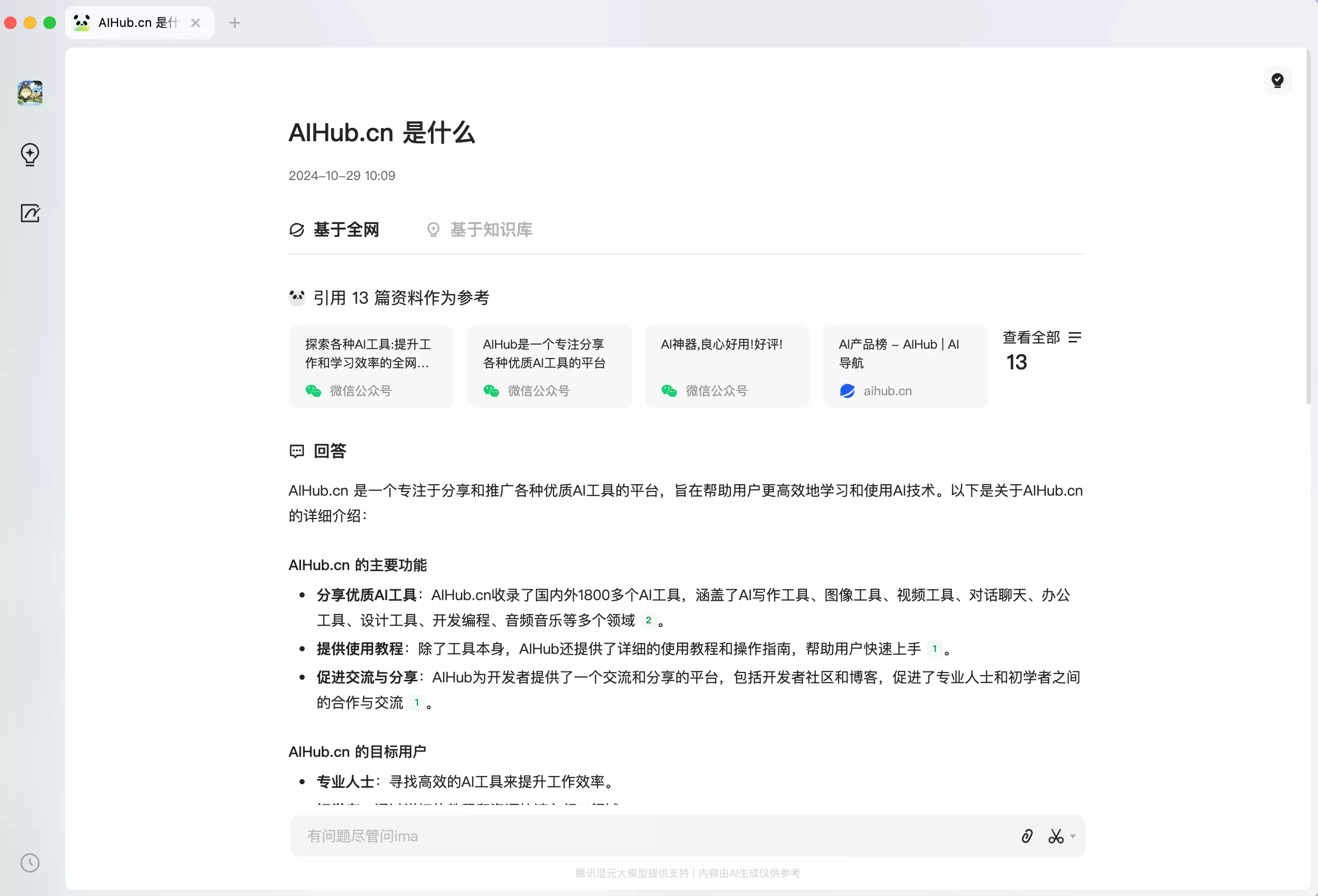Screen dimensions: 1318x896
Task: Click the reference count number 13
Action: tap(1016, 362)
